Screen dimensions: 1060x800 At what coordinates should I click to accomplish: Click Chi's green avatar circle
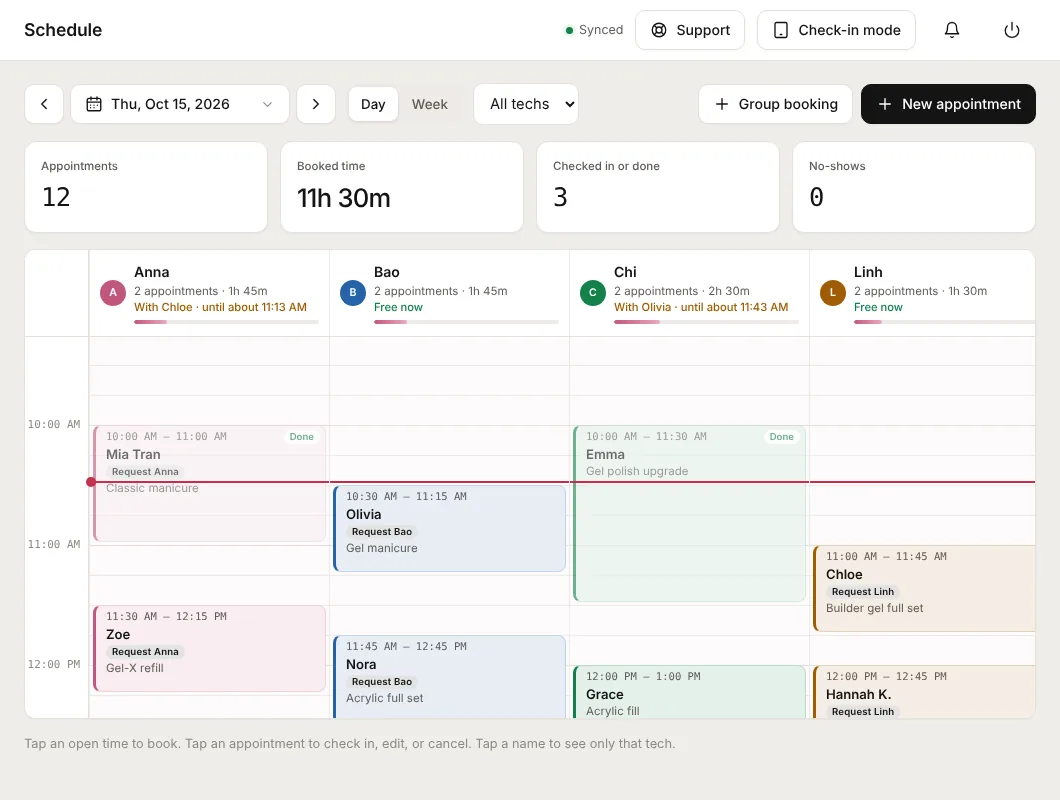pyautogui.click(x=593, y=293)
